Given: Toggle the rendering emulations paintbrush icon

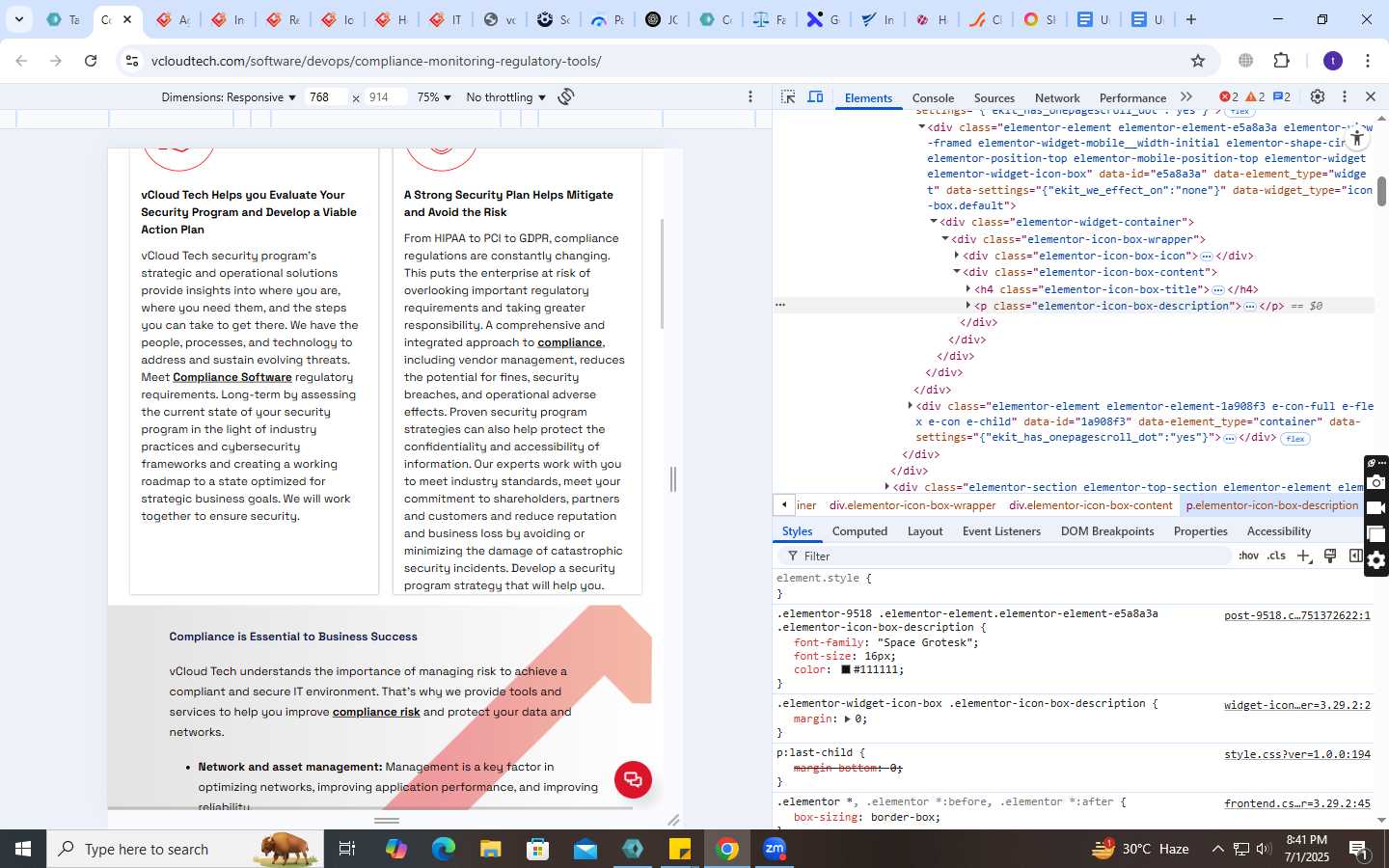Looking at the screenshot, I should pyautogui.click(x=1330, y=556).
